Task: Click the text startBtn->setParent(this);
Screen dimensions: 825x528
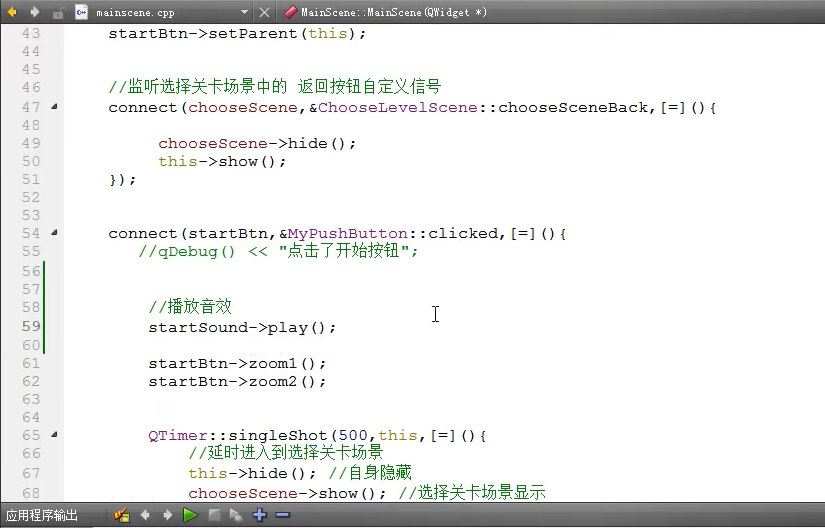Action: pyautogui.click(x=237, y=34)
